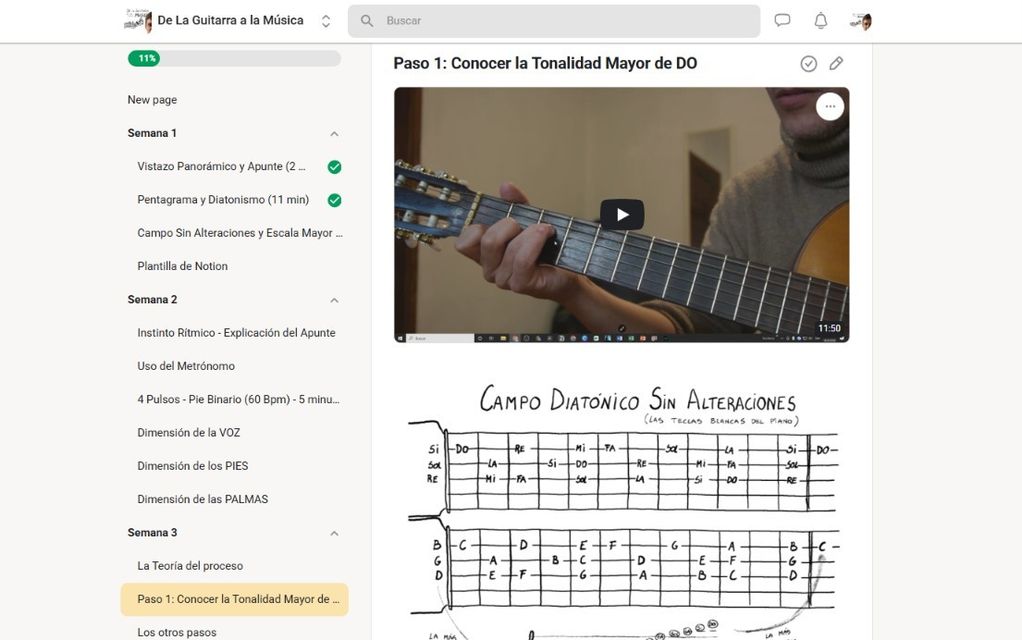Open 4 Pulsos - Pie Binario (60 Bpm) lesson
The image size is (1022, 640).
pyautogui.click(x=238, y=399)
